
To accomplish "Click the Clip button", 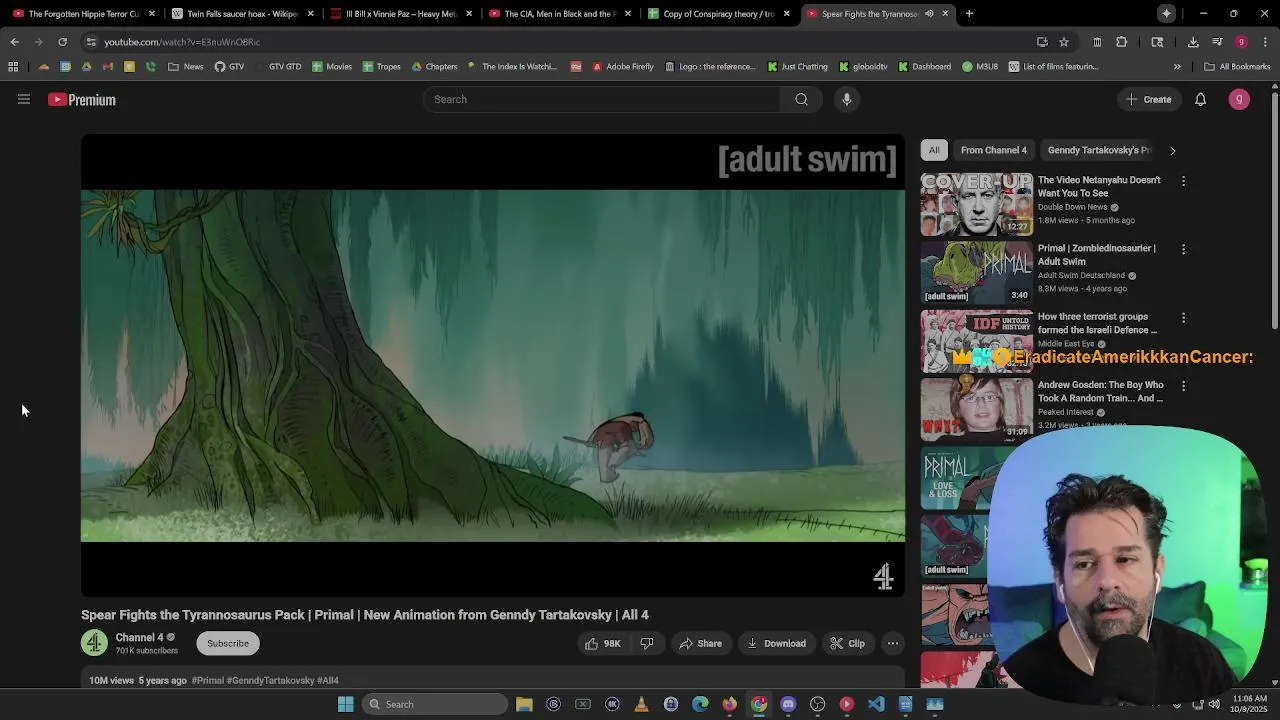I will pos(847,643).
